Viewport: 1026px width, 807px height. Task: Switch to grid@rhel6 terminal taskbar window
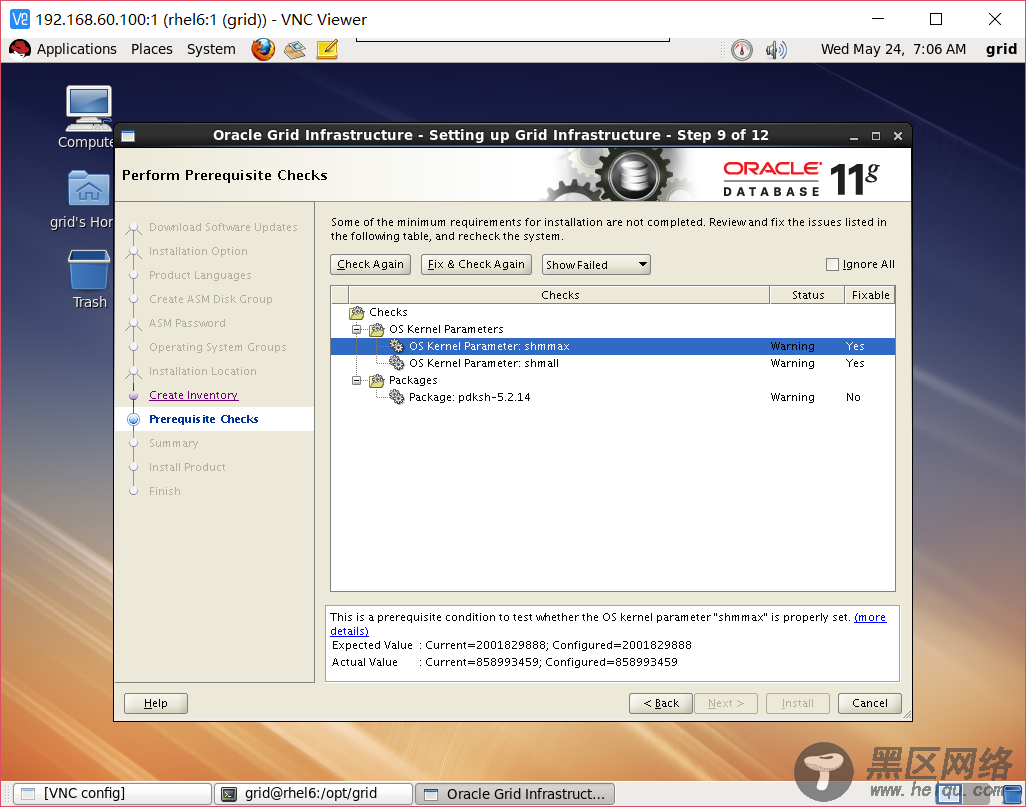(314, 794)
